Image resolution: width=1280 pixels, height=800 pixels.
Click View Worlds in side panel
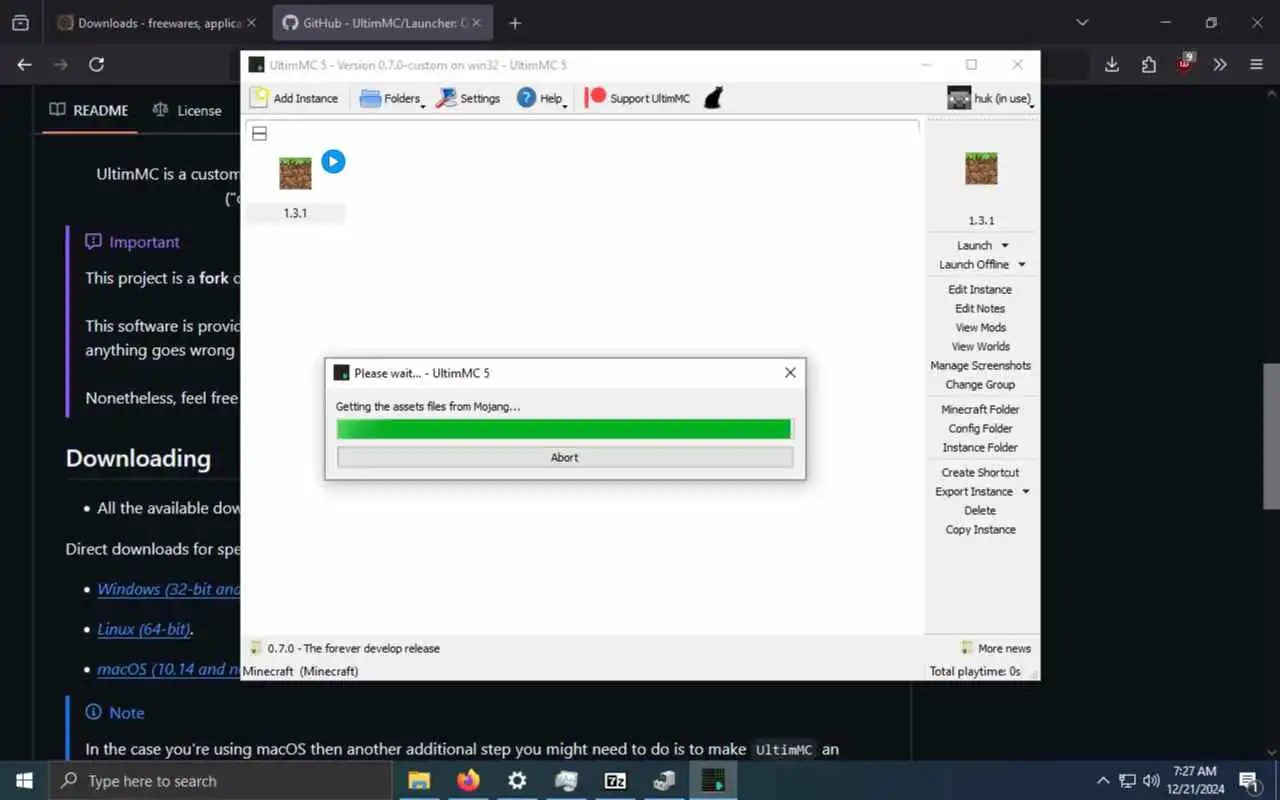980,346
